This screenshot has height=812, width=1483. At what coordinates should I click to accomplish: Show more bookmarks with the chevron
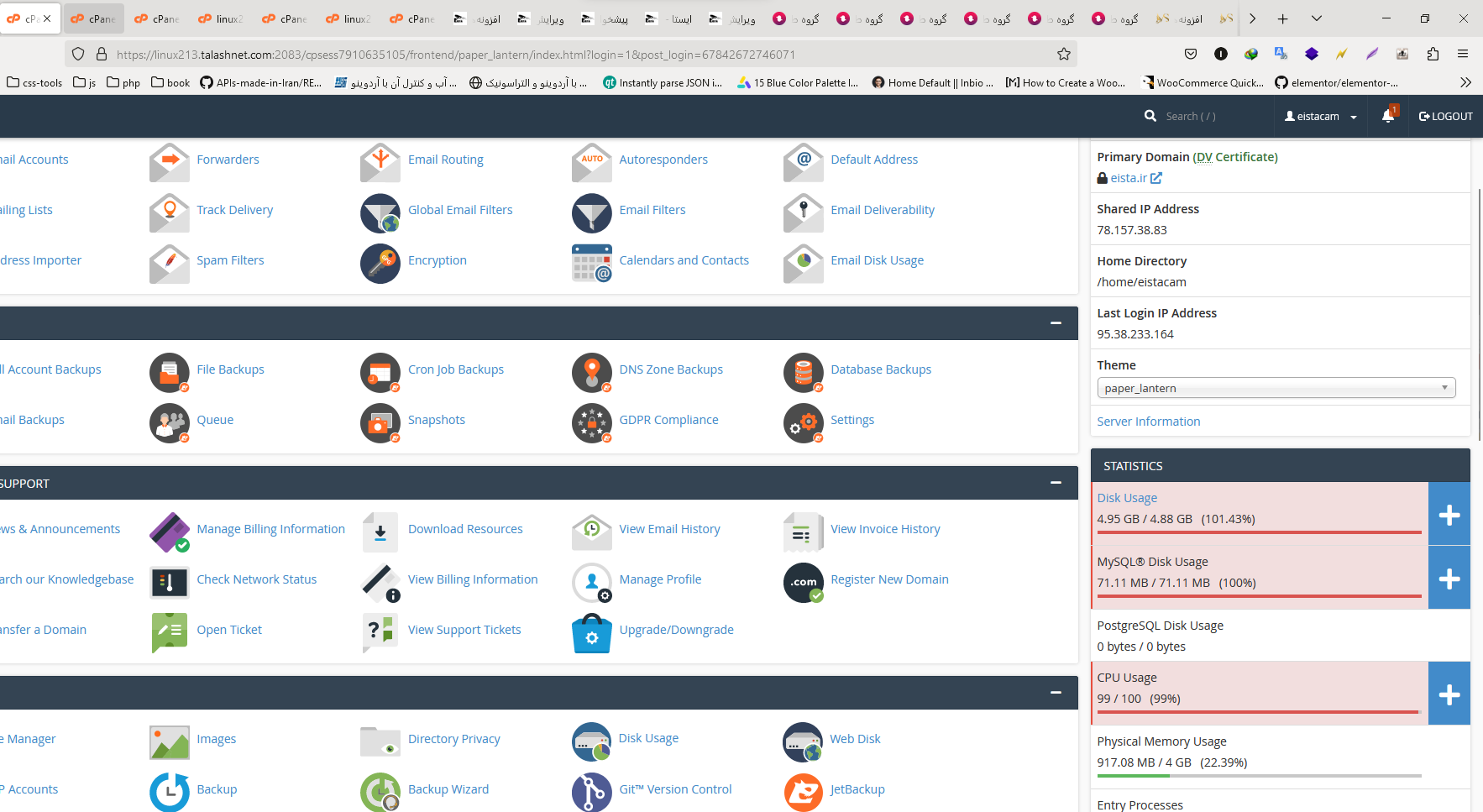click(x=1465, y=82)
